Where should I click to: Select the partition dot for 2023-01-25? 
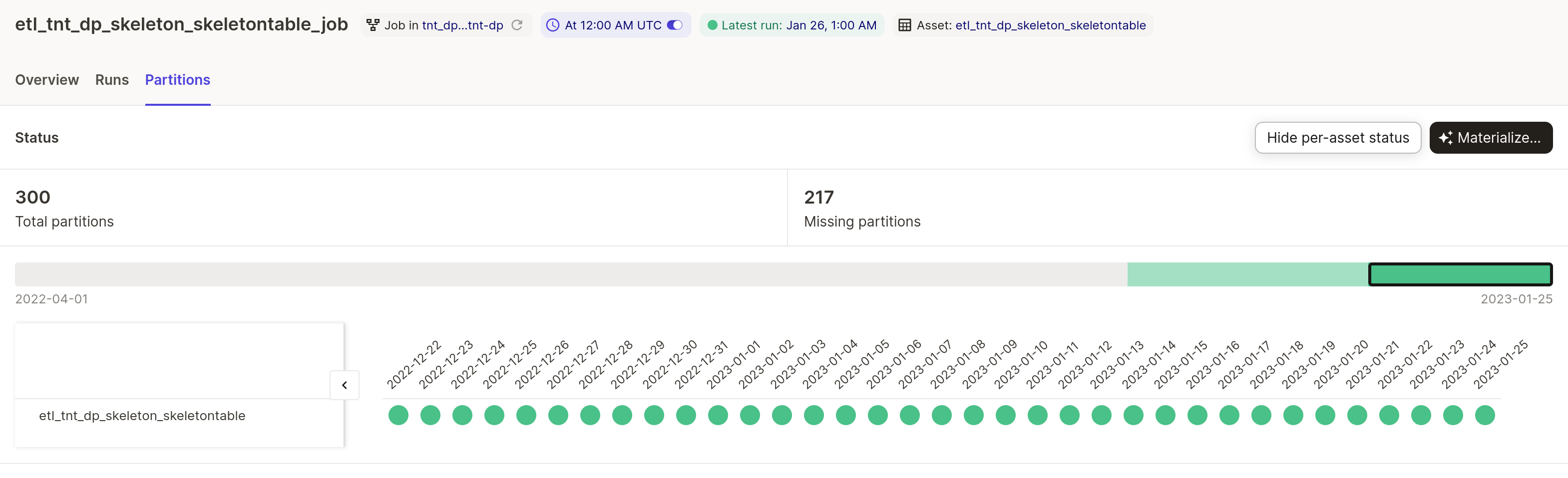click(1485, 415)
